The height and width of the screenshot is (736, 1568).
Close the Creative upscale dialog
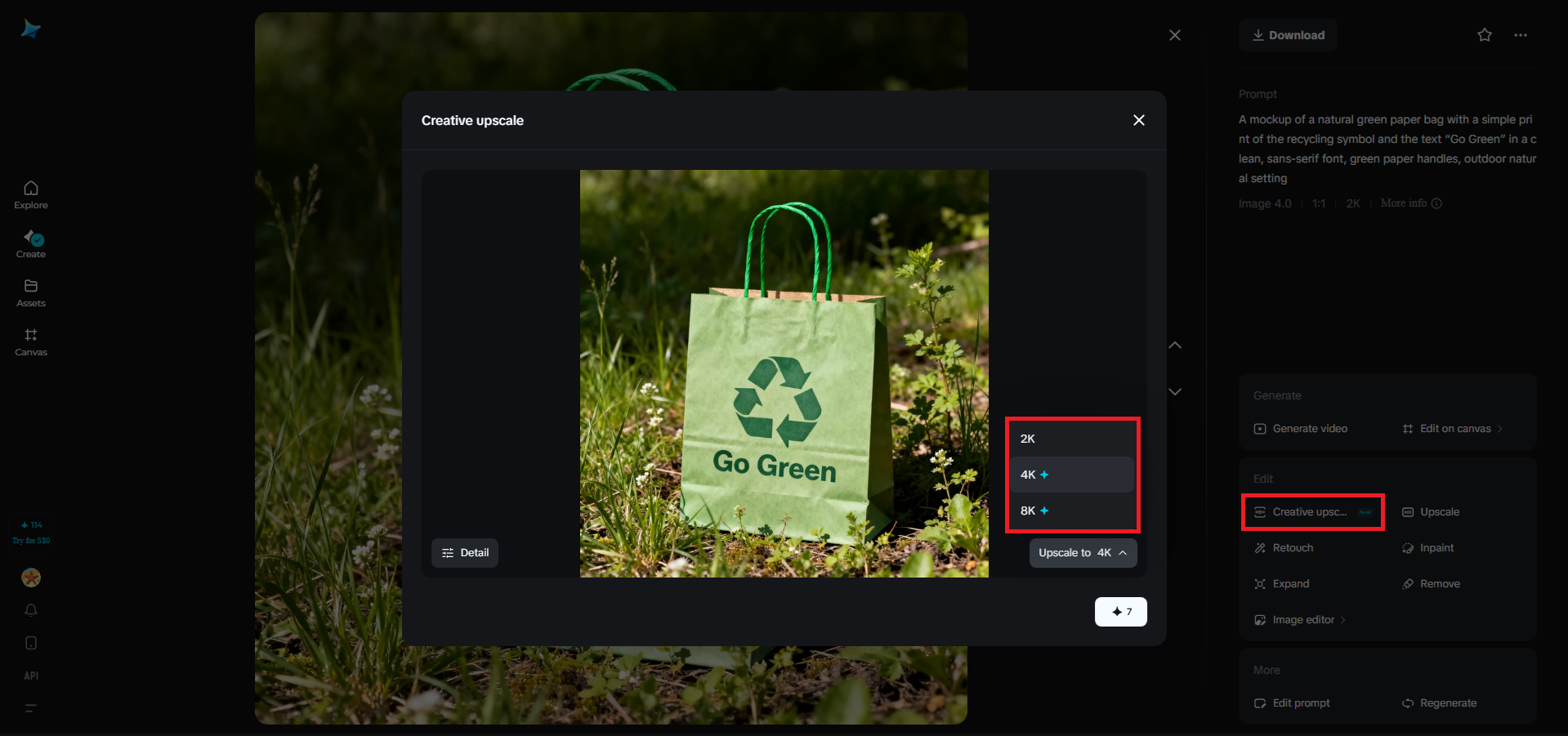coord(1139,120)
